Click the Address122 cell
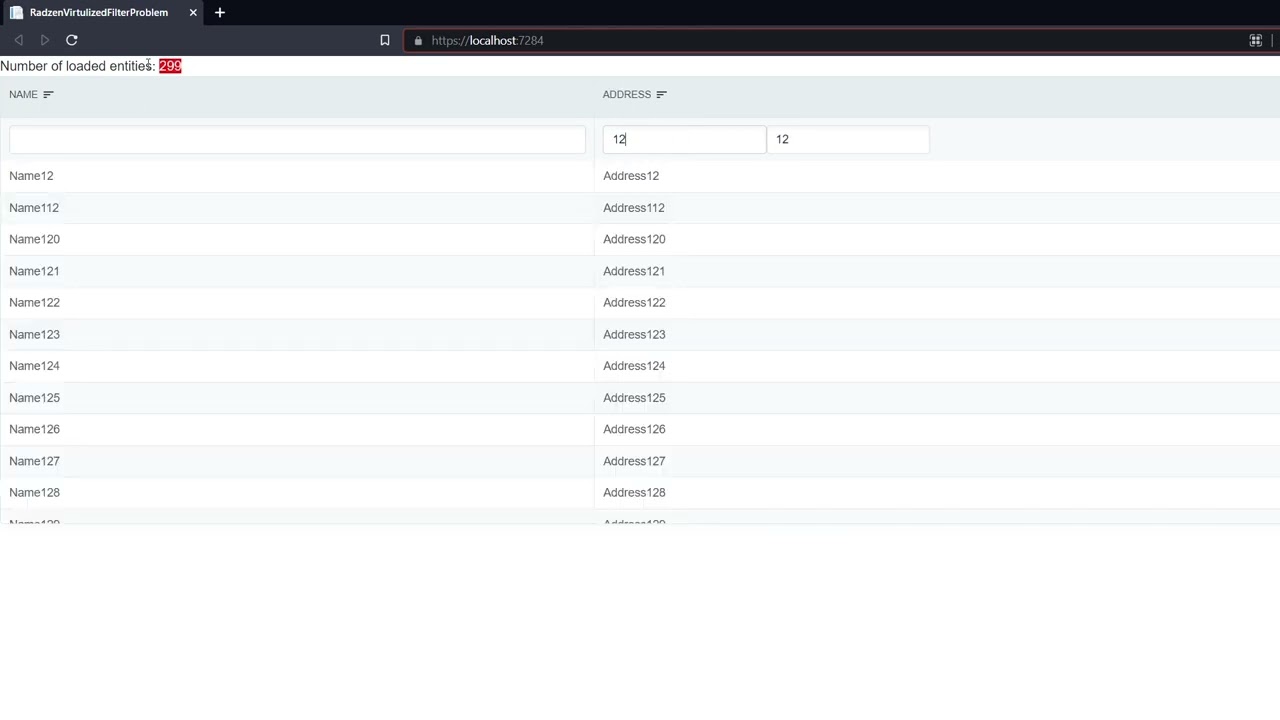This screenshot has width=1280, height=720. click(x=937, y=302)
